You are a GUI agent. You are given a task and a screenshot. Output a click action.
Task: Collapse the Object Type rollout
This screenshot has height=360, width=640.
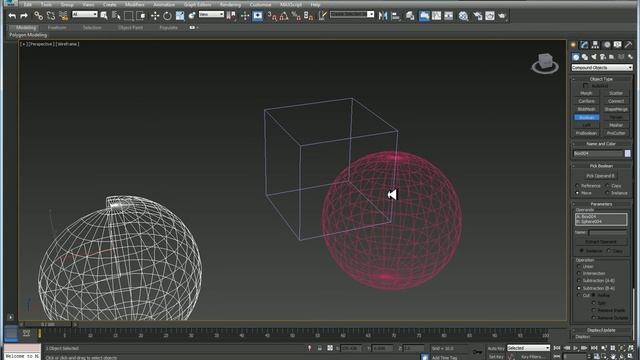601,79
